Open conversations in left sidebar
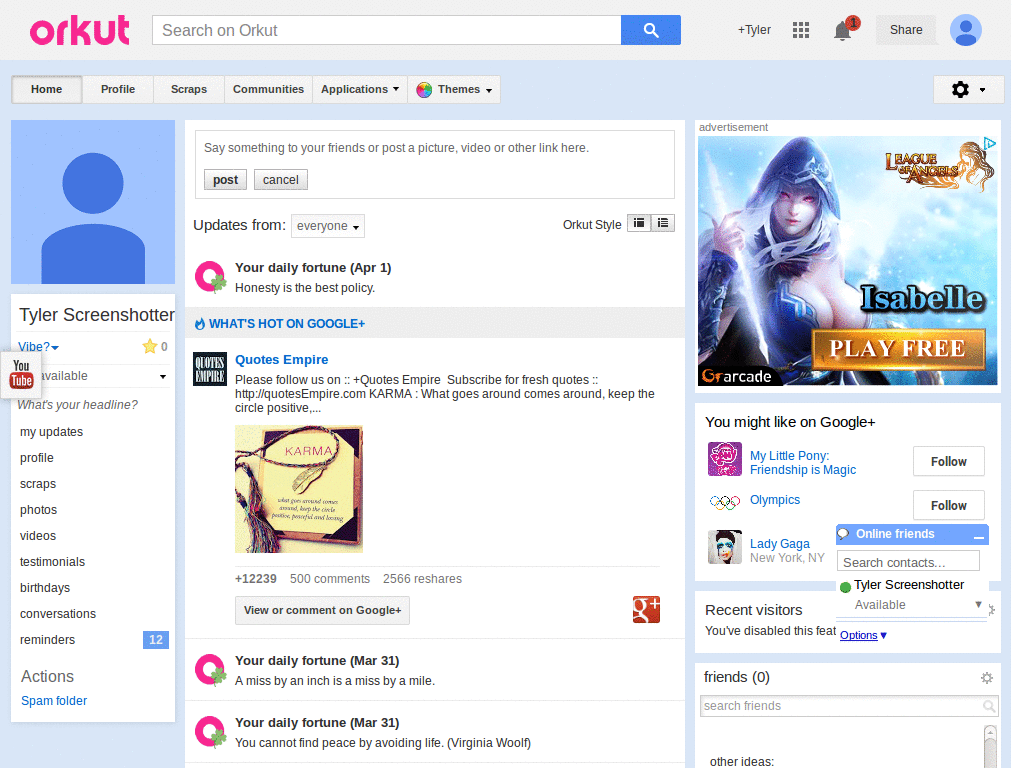The image size is (1024, 768). [x=57, y=614]
